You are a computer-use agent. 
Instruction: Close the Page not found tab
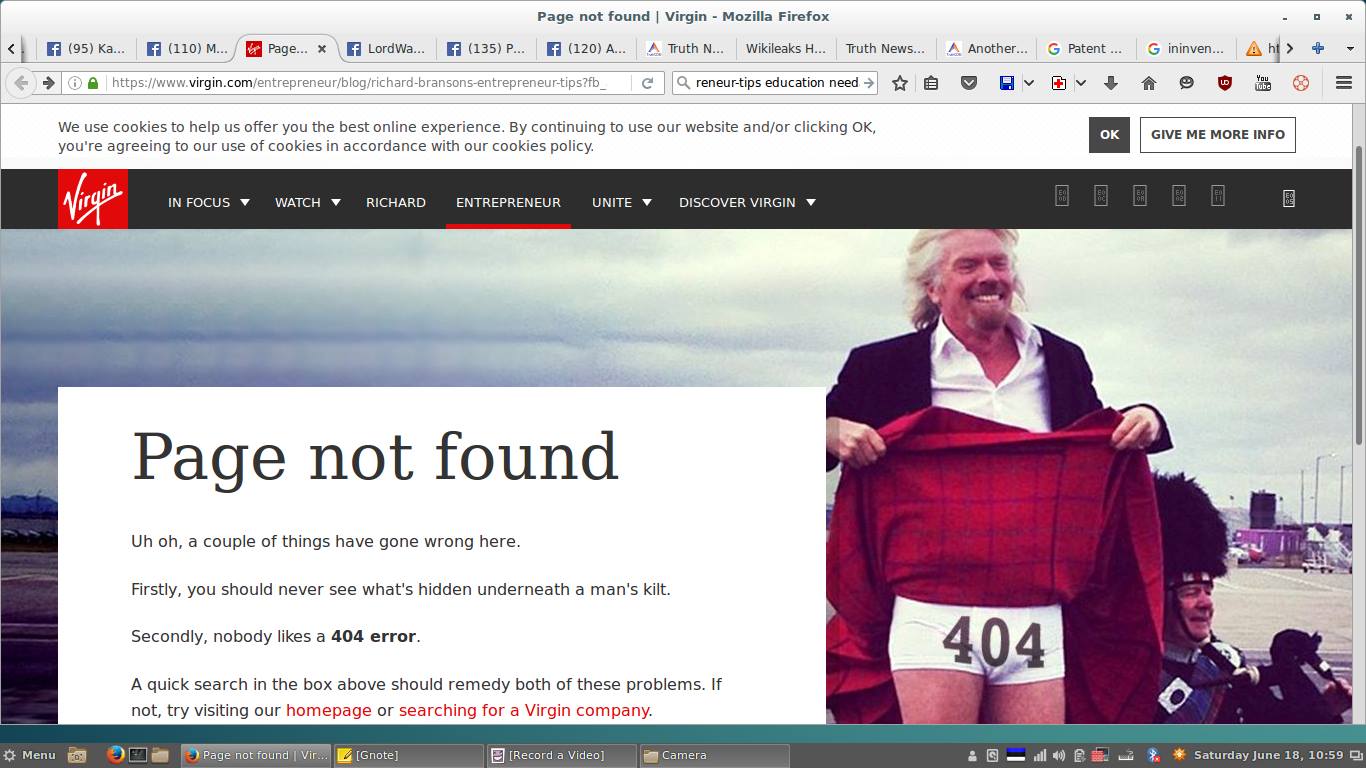322,48
